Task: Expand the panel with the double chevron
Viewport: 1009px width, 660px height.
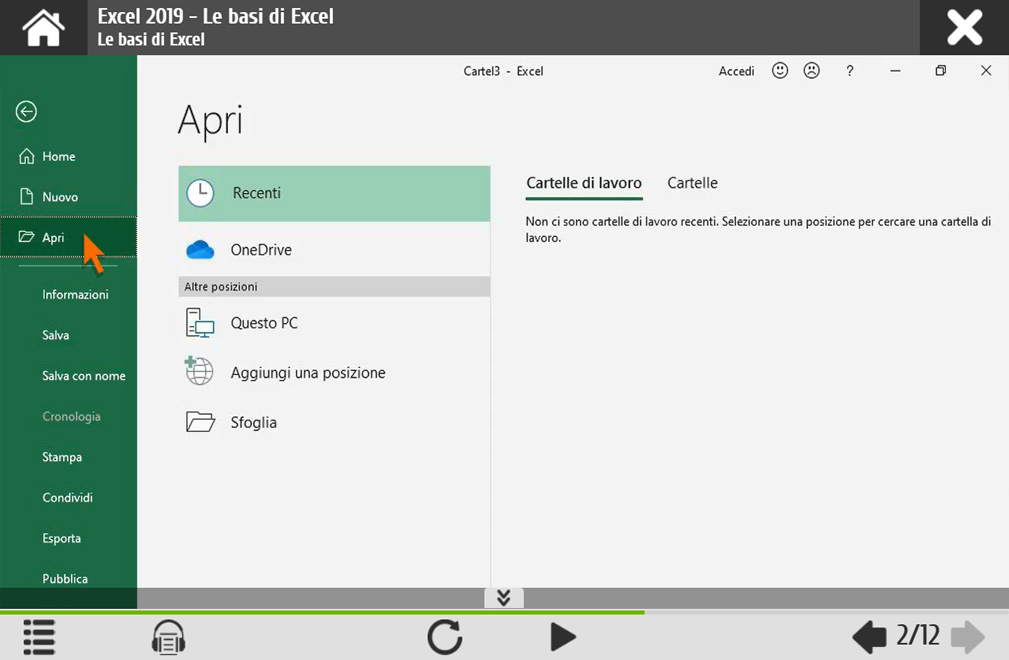Action: point(504,598)
